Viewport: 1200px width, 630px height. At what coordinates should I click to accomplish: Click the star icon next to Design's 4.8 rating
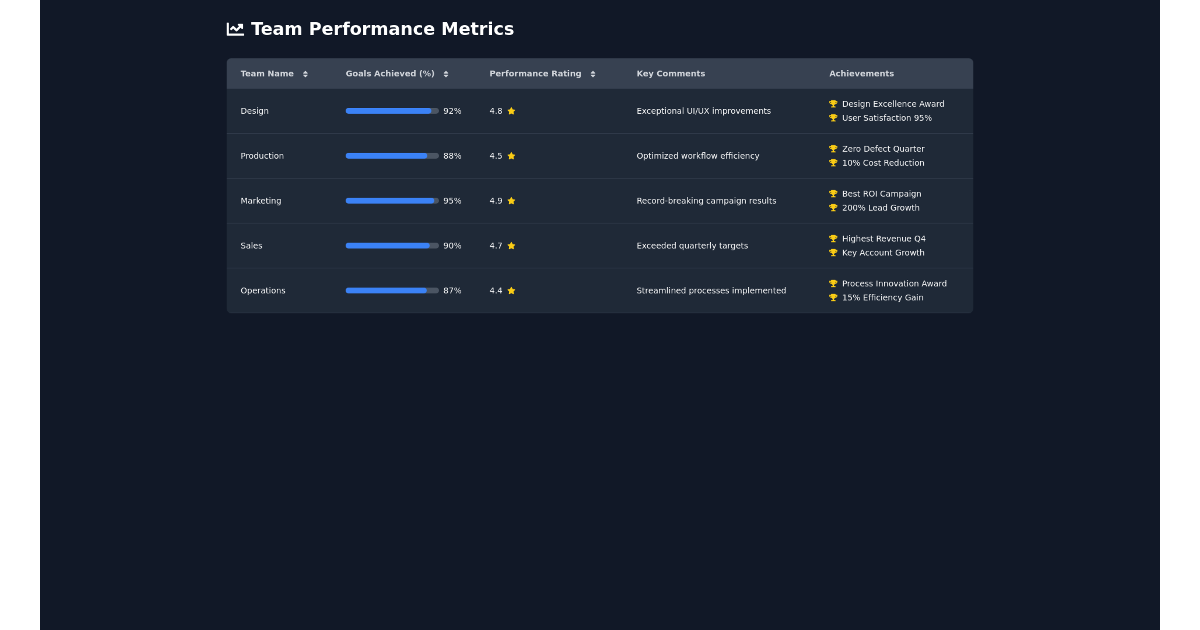coord(511,111)
